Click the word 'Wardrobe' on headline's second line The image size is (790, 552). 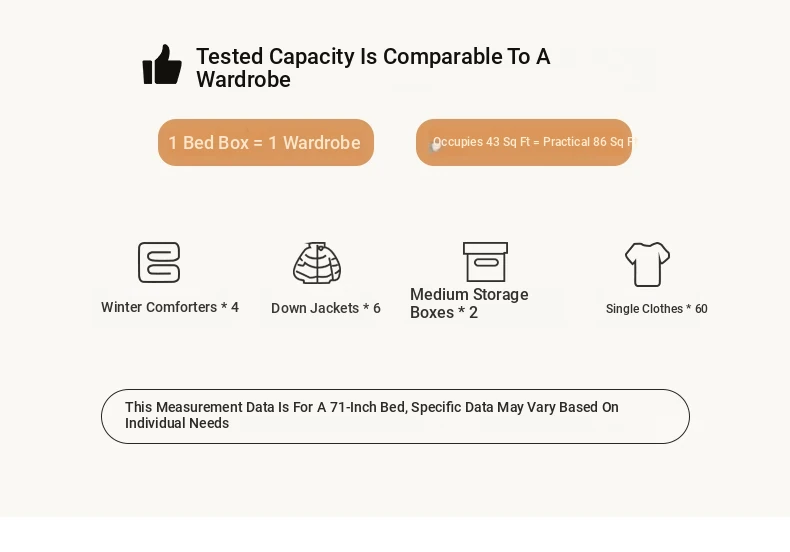(x=243, y=80)
